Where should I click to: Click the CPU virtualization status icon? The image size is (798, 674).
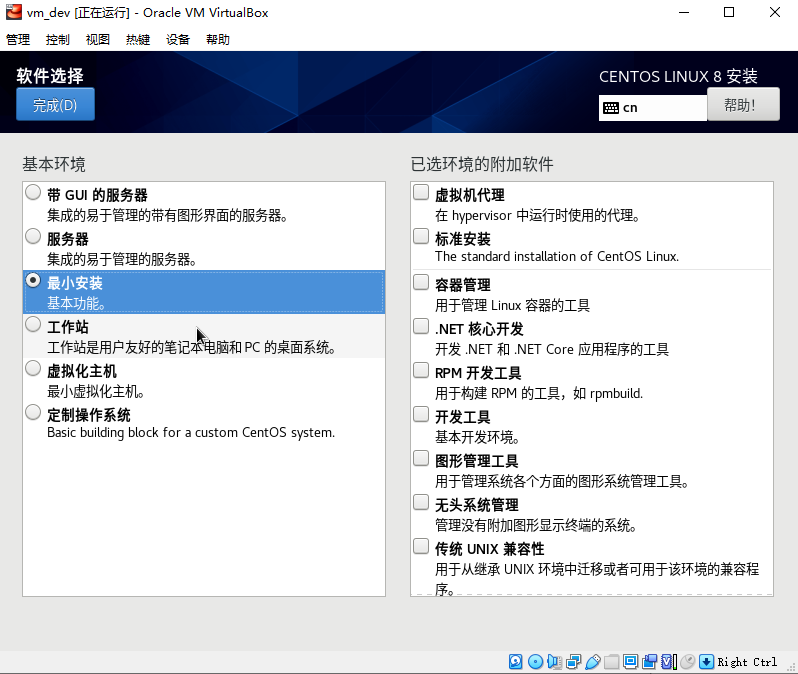click(x=669, y=661)
